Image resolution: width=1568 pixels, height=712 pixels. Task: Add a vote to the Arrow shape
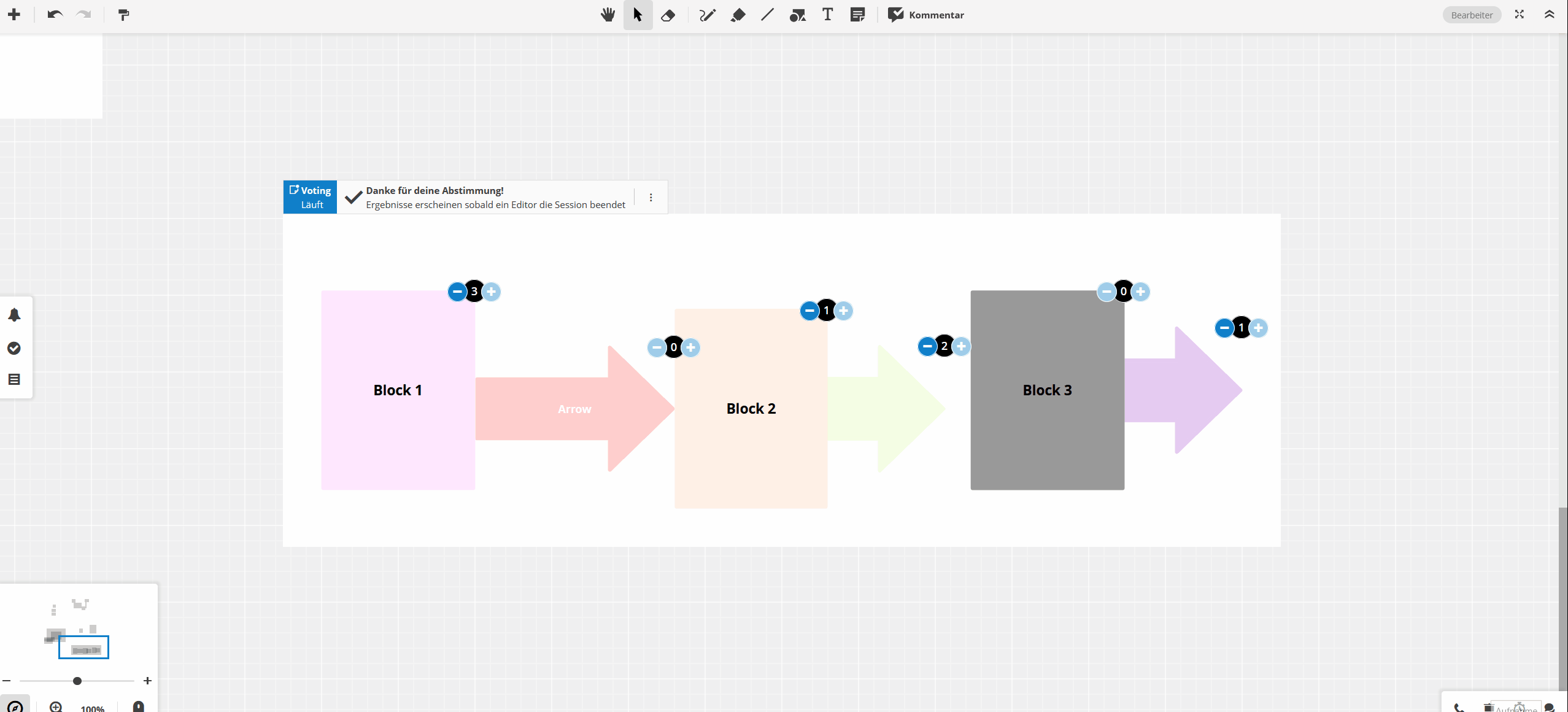click(x=691, y=347)
